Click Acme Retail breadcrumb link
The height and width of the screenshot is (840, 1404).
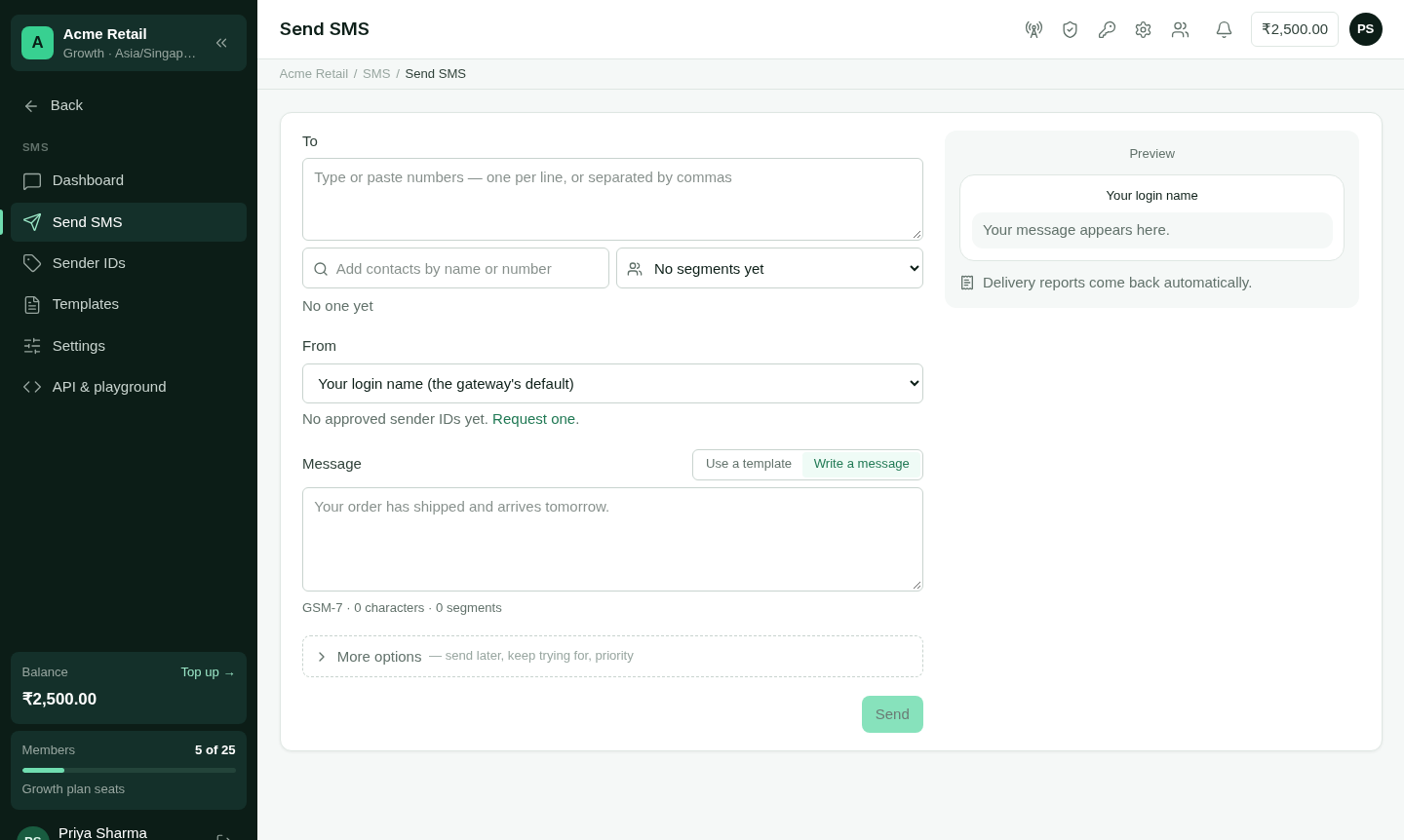click(x=313, y=74)
